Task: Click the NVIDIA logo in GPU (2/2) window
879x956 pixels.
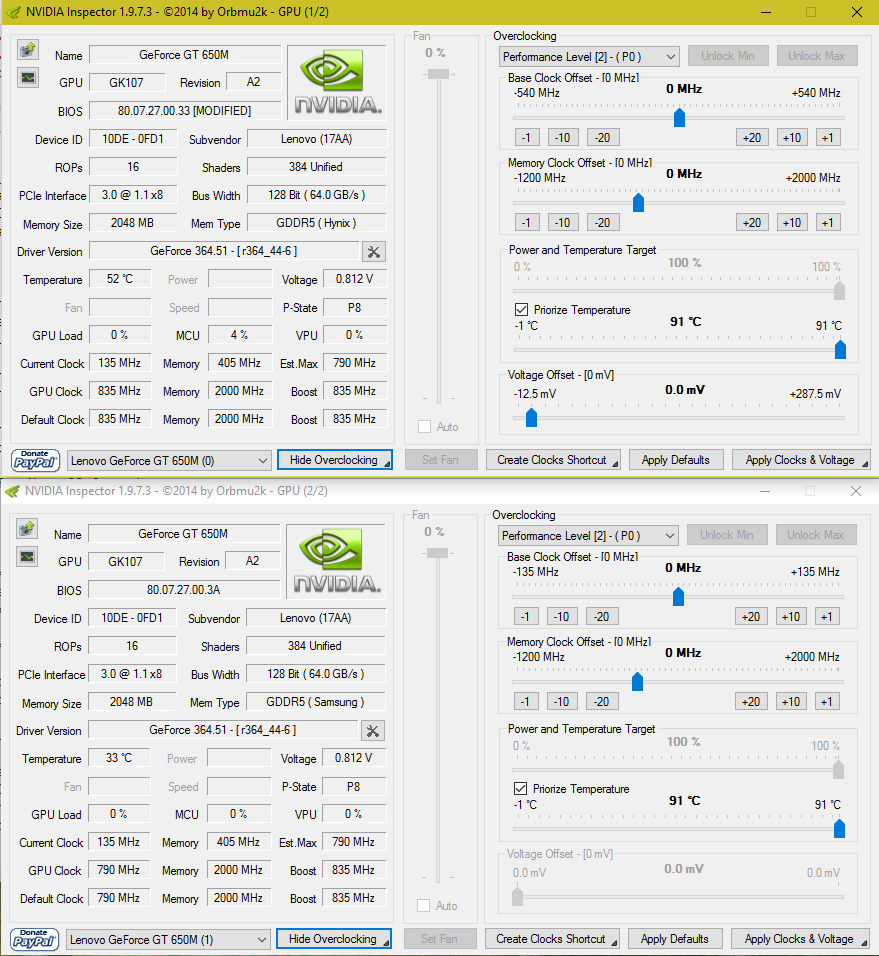Action: point(336,562)
